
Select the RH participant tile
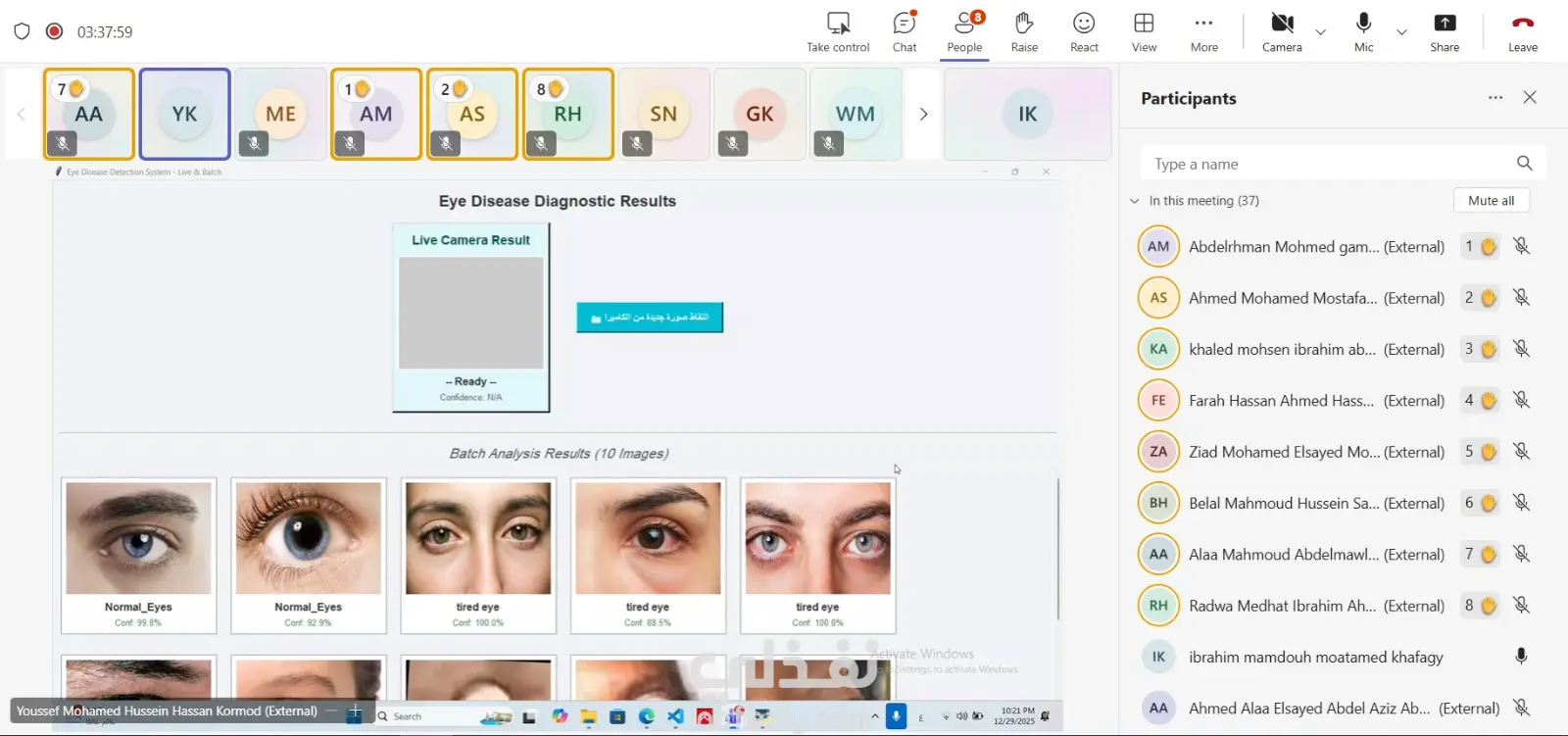click(568, 114)
